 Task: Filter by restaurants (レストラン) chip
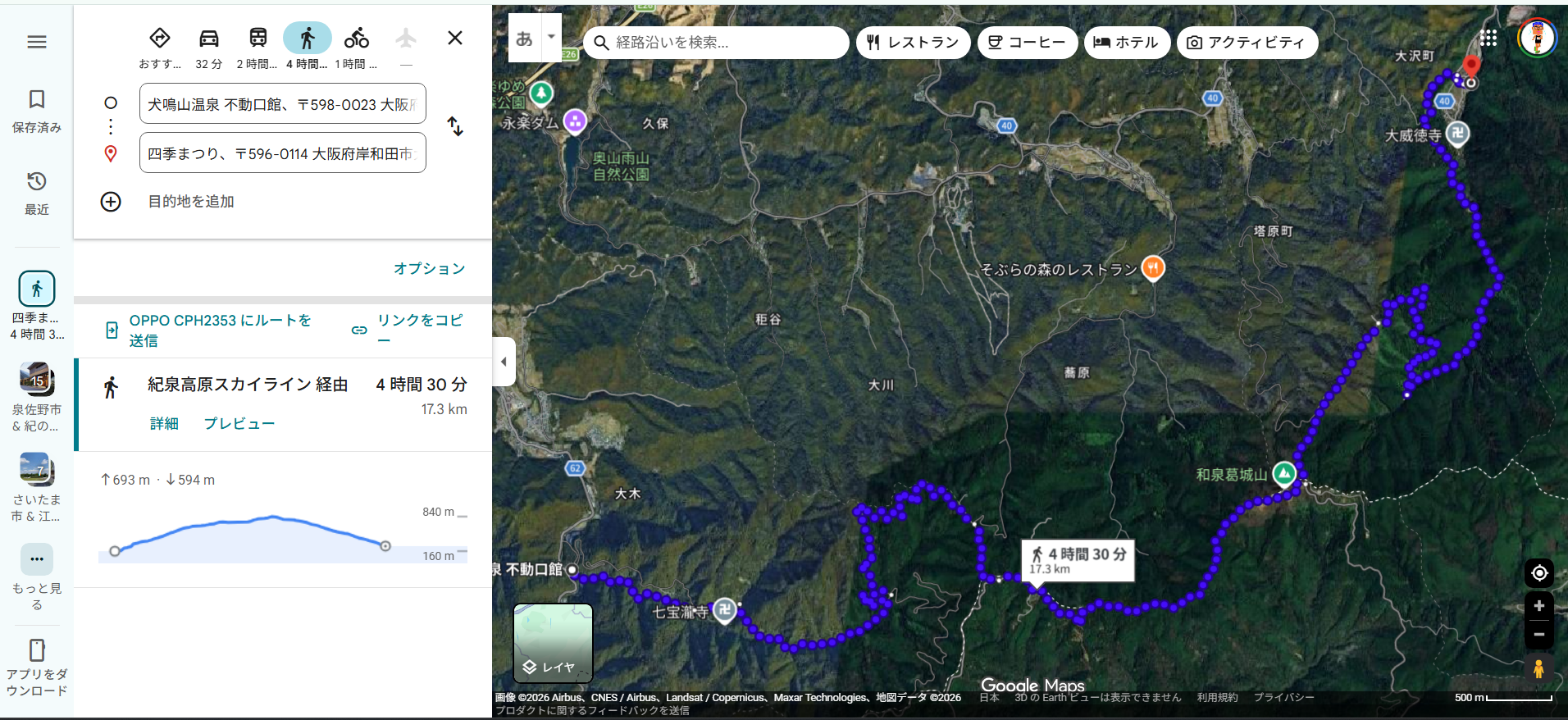point(913,43)
